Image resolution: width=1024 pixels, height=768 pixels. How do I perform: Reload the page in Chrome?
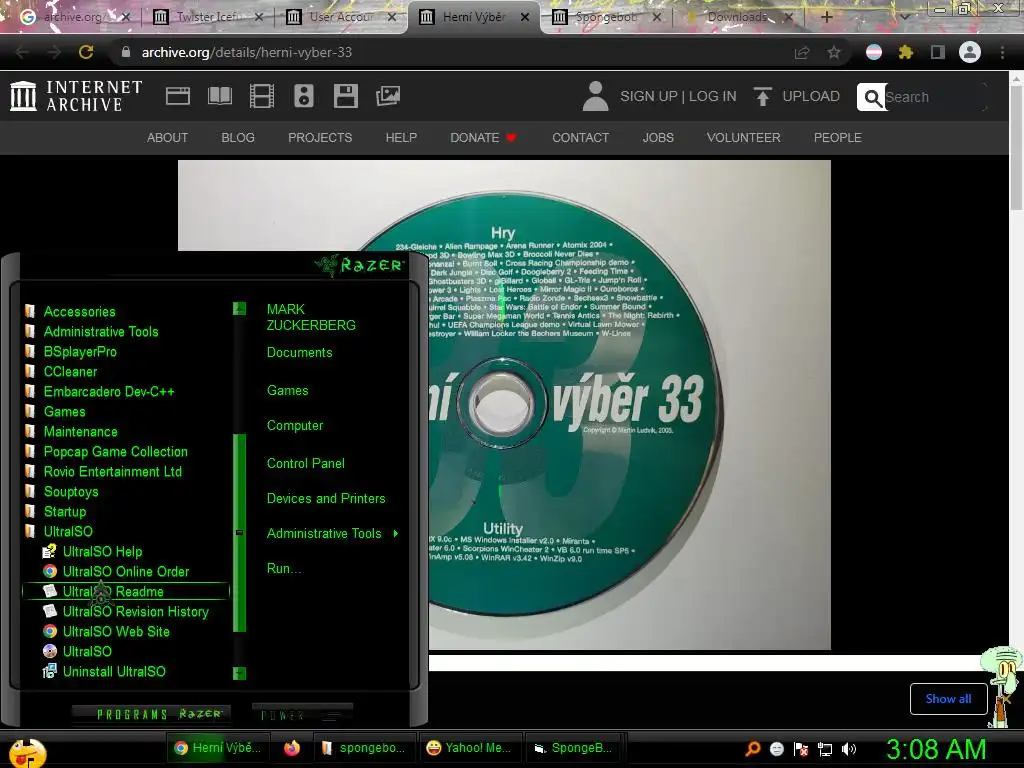tap(86, 52)
